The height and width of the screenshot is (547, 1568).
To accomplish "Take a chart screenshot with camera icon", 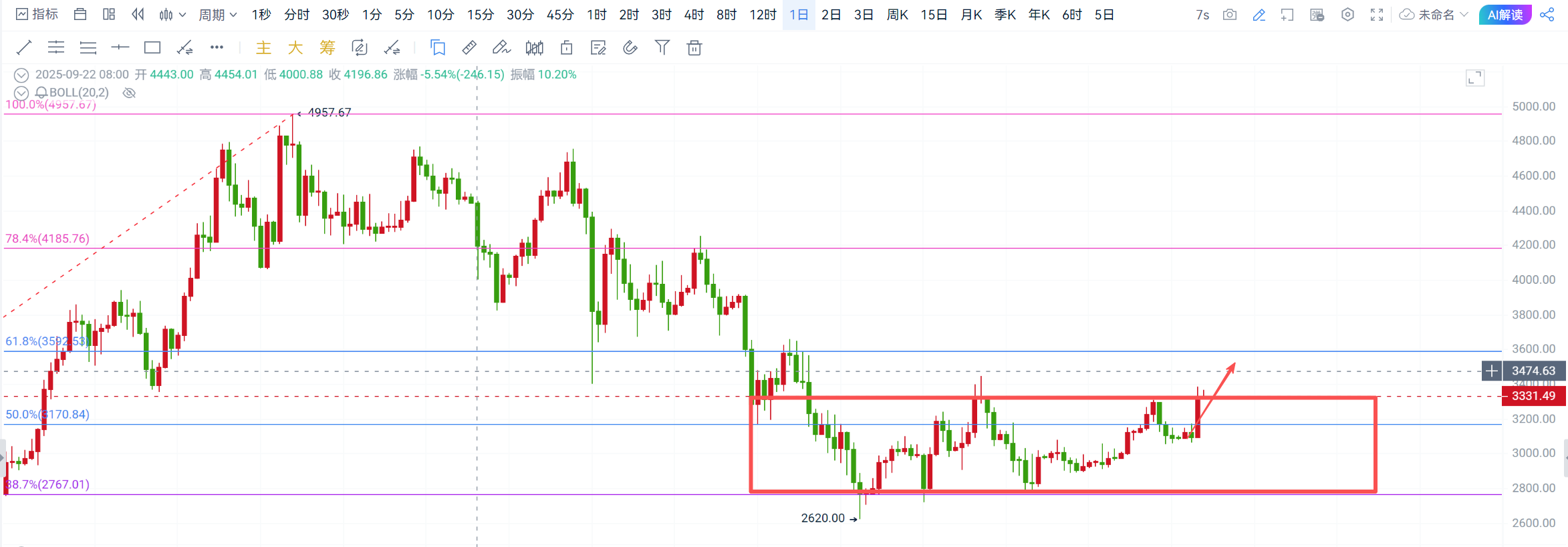I will [x=1229, y=15].
